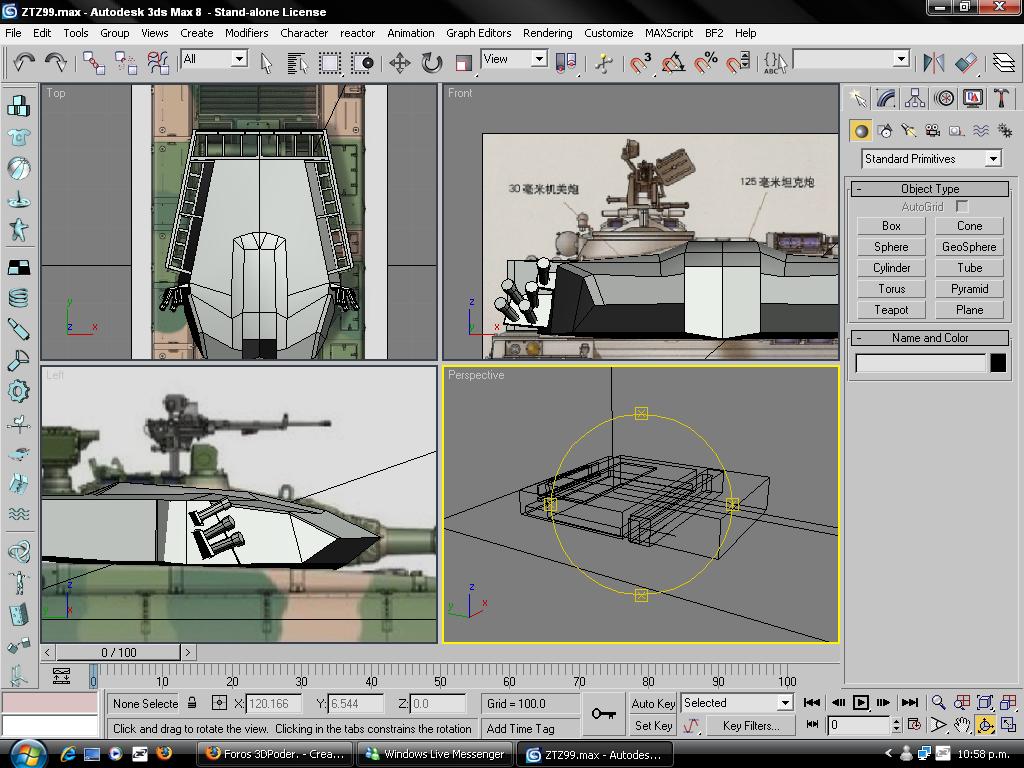The image size is (1024, 768).
Task: Open the Standard Primitives dropdown
Action: (931, 159)
